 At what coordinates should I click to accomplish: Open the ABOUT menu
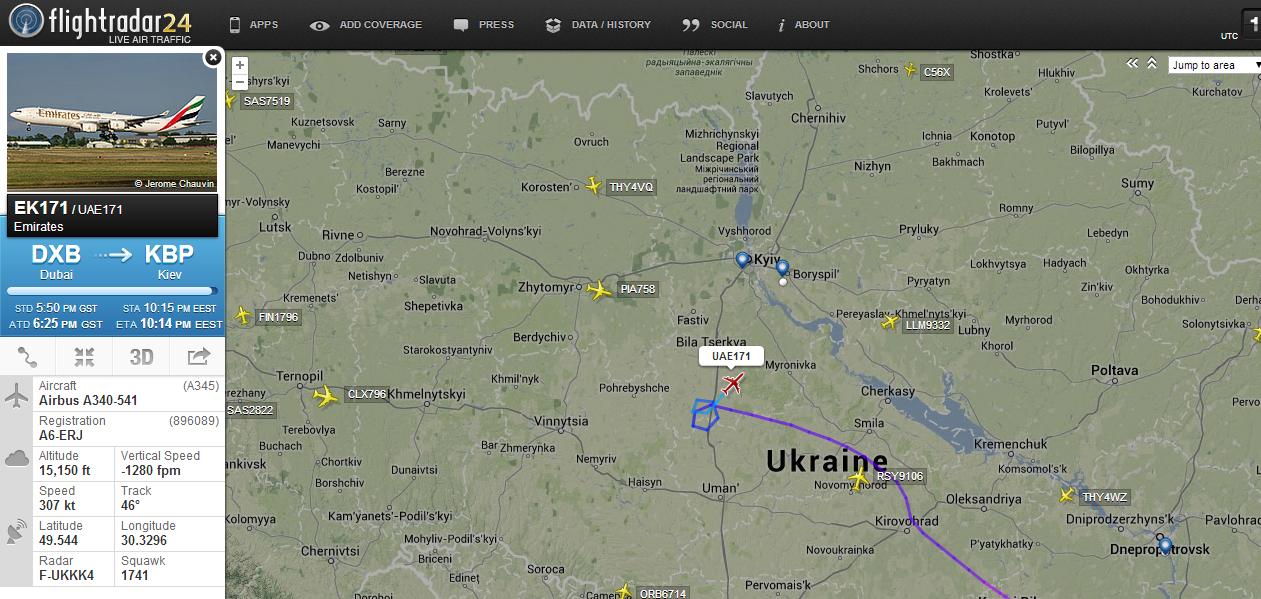click(803, 24)
